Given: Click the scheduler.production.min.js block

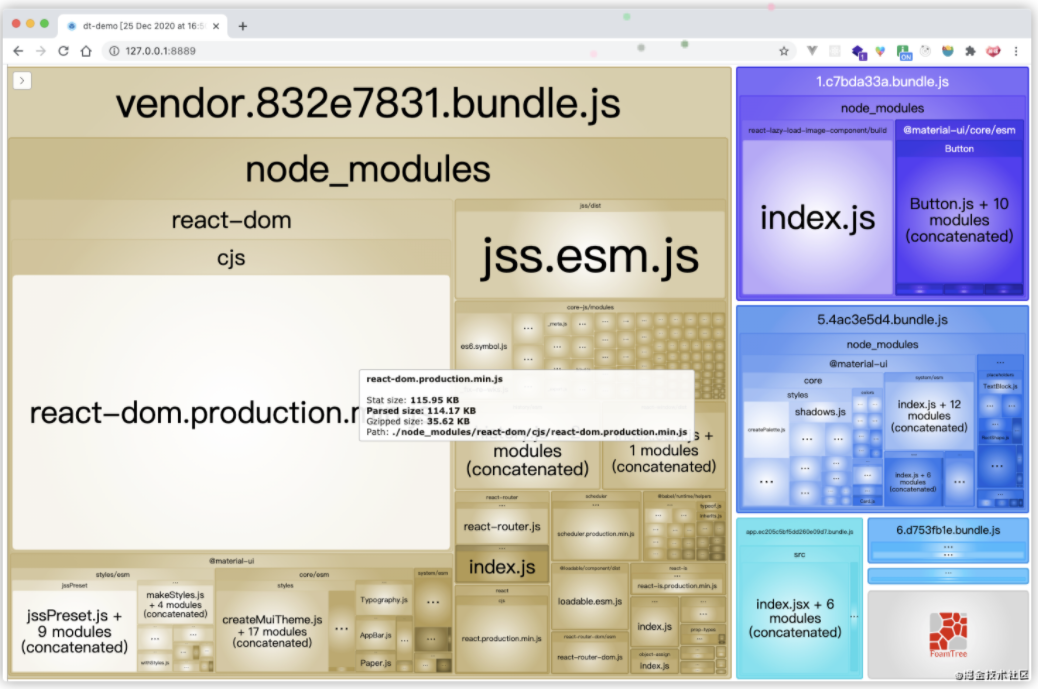Looking at the screenshot, I should click(595, 533).
